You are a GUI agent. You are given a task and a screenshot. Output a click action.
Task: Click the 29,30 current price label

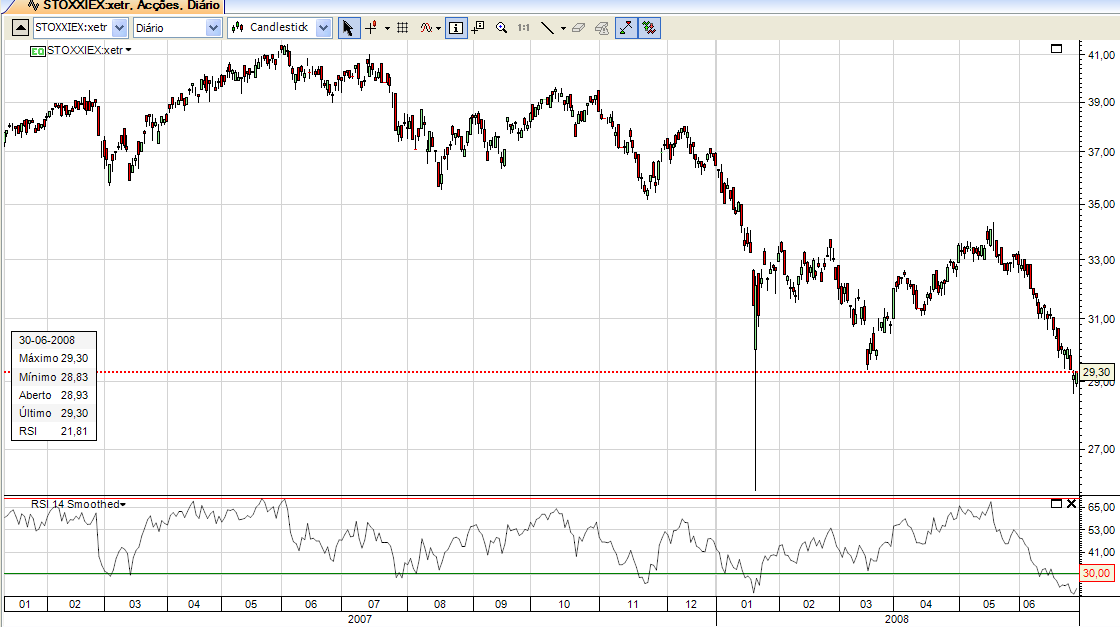1096,372
